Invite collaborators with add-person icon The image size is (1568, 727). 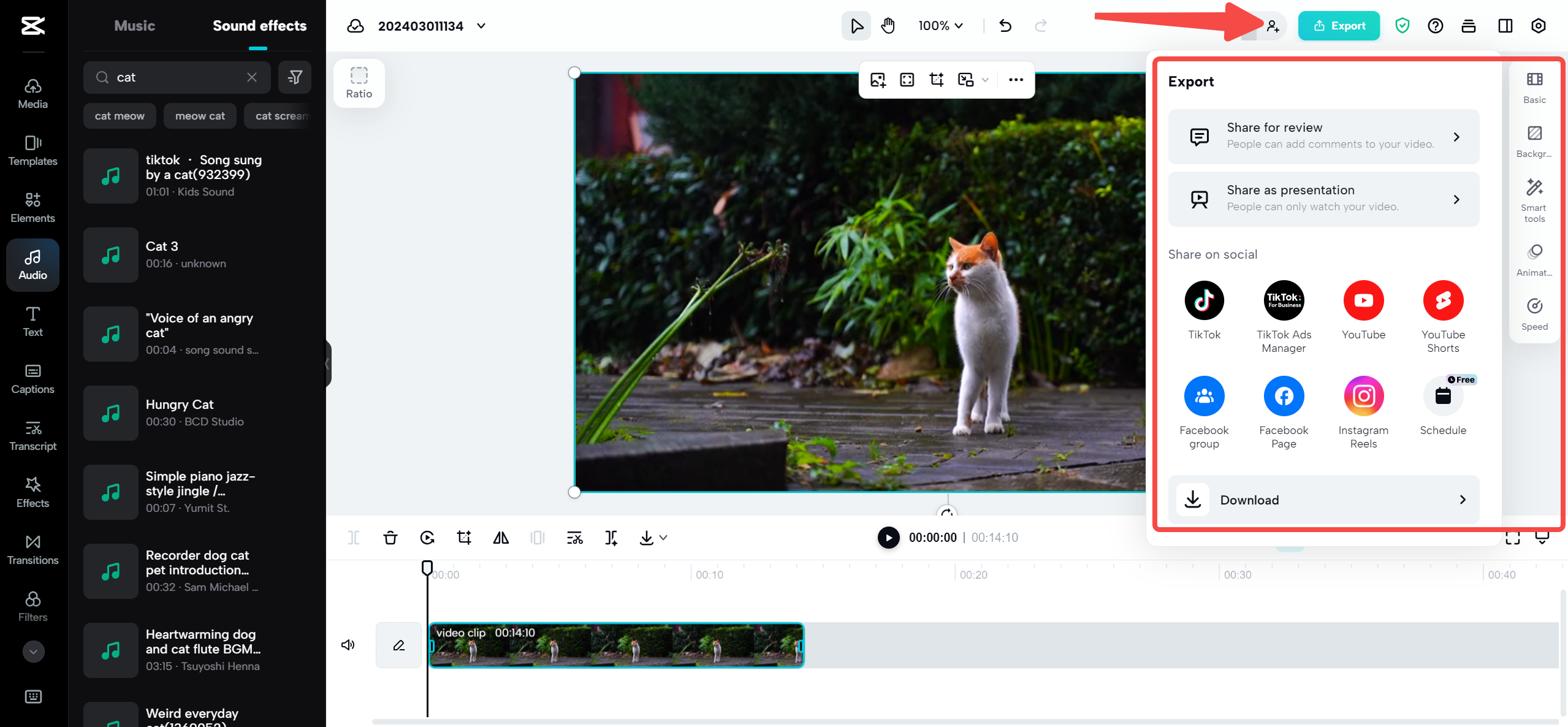[x=1273, y=26]
